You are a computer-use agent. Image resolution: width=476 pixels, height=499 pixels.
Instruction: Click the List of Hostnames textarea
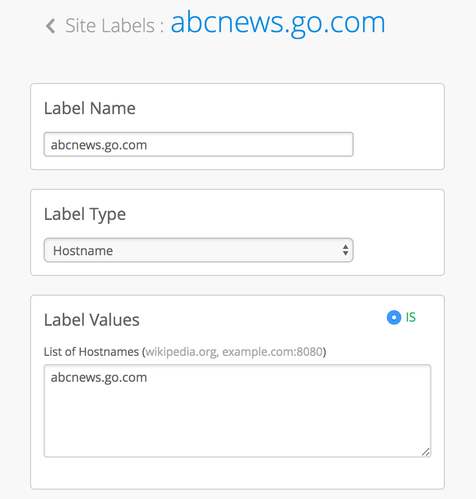click(x=237, y=411)
